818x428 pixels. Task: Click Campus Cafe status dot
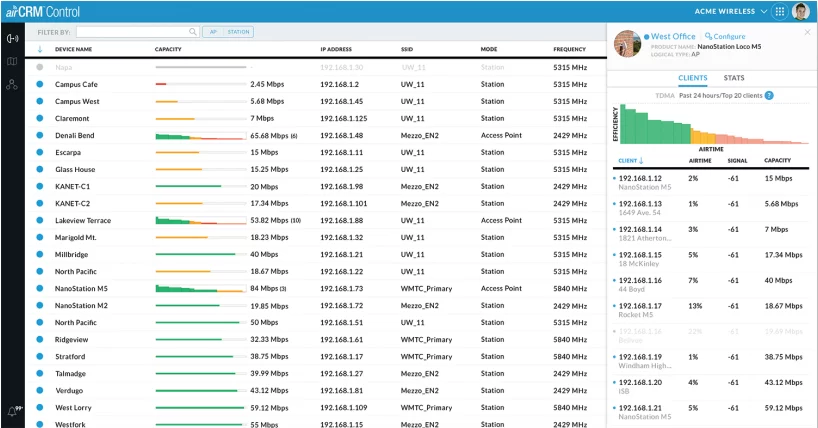40,84
